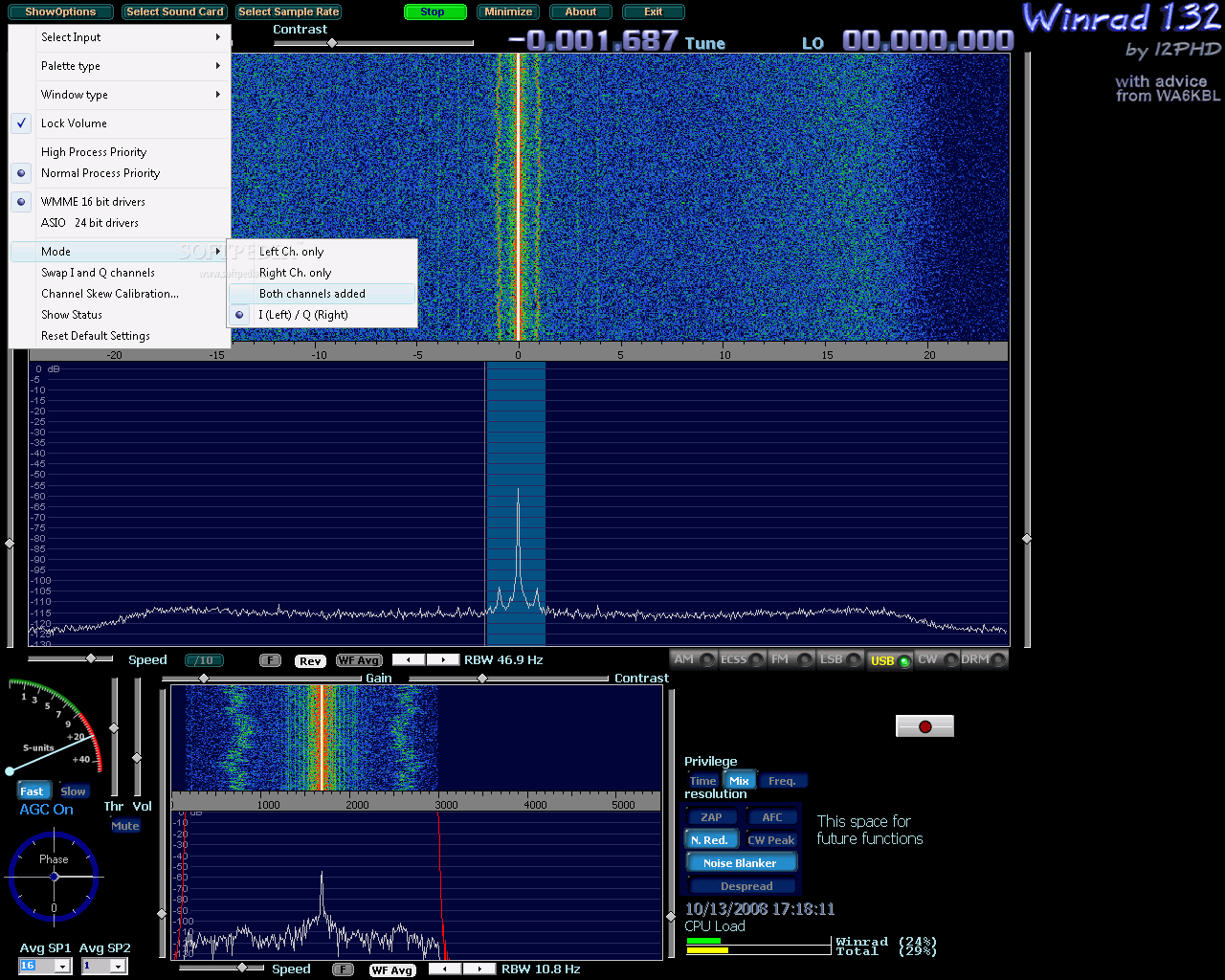Toggle the F button beside main Speed
The image size is (1225, 980).
point(271,660)
